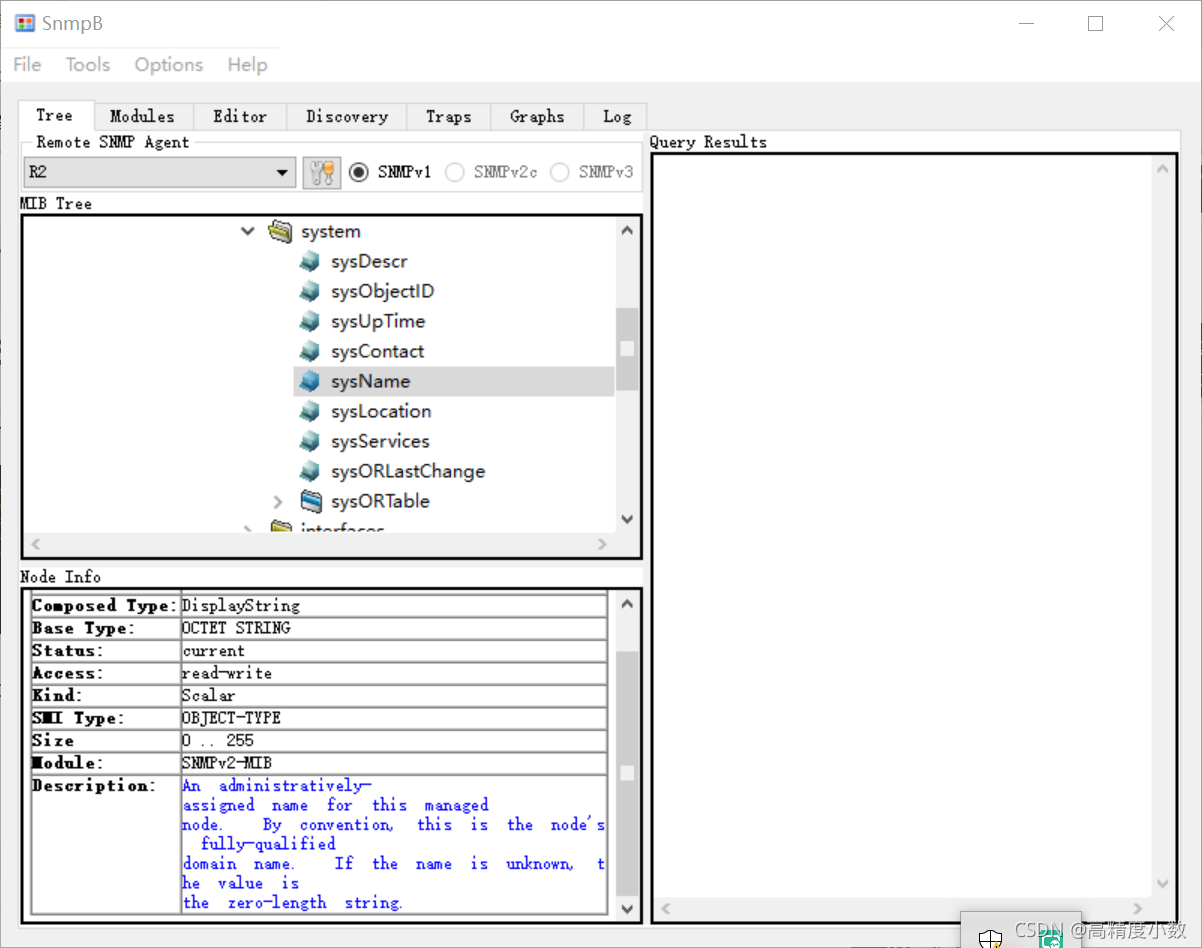This screenshot has height=948, width=1202.
Task: Click the sysServices node icon
Action: coord(310,442)
